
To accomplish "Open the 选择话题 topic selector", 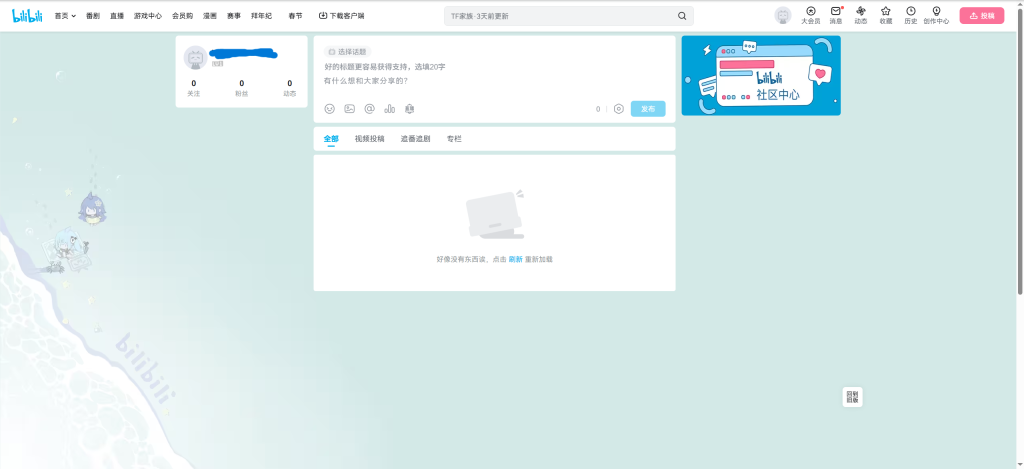I will pyautogui.click(x=347, y=51).
